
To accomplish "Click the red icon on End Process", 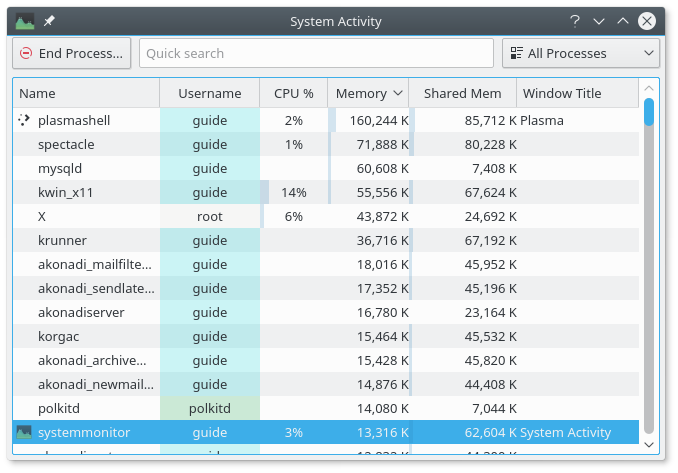I will coord(26,53).
